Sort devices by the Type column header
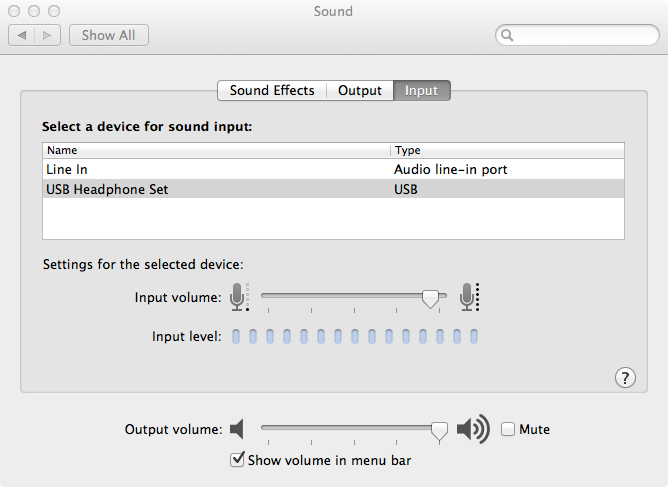This screenshot has width=668, height=487. [506, 150]
